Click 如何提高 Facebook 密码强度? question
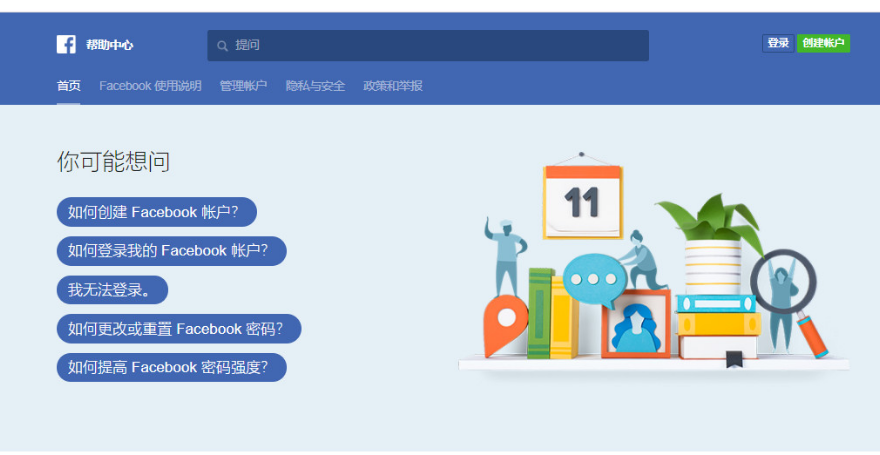This screenshot has height=455, width=880. (172, 367)
